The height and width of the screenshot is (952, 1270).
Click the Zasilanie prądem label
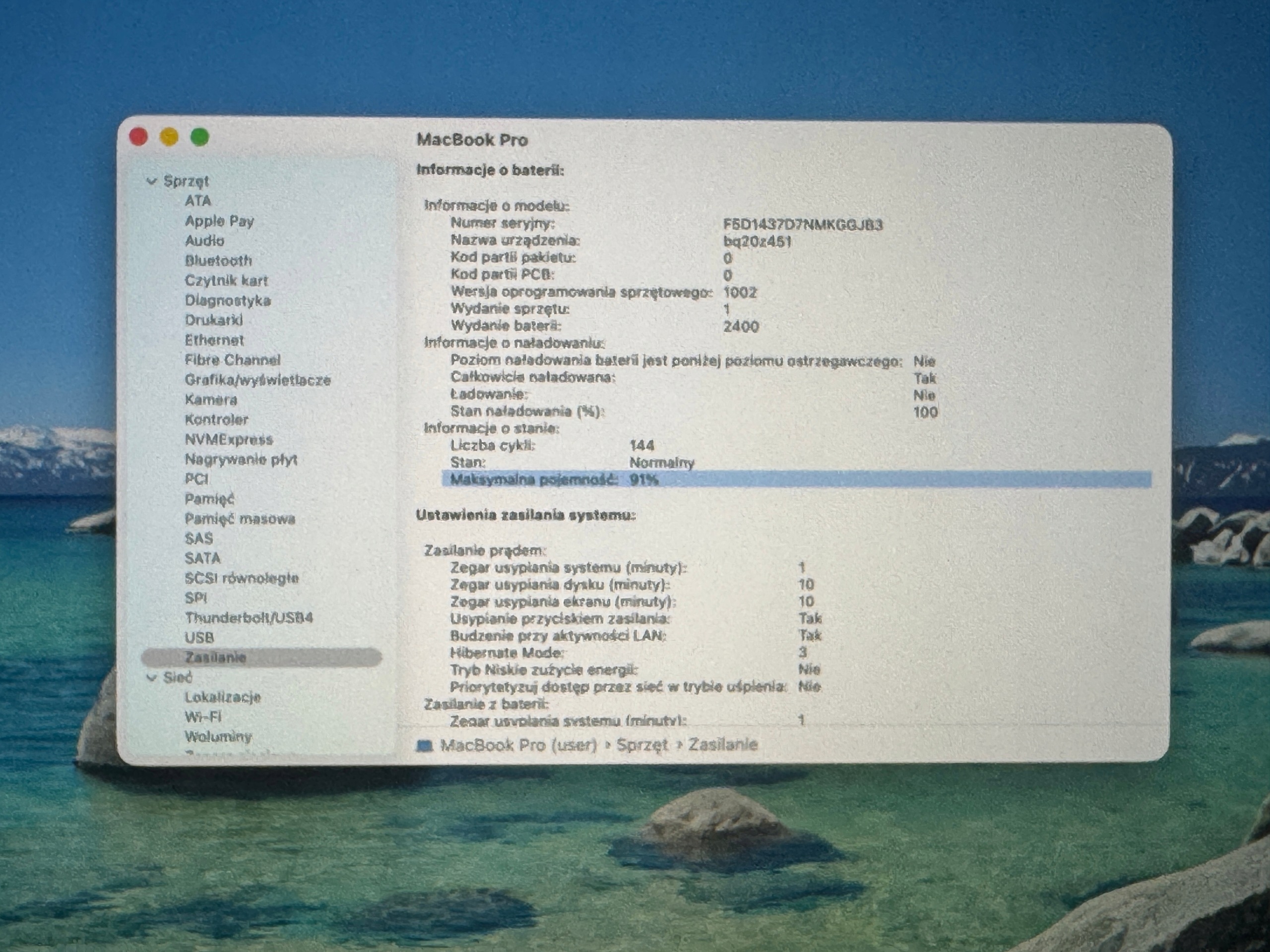click(x=485, y=551)
